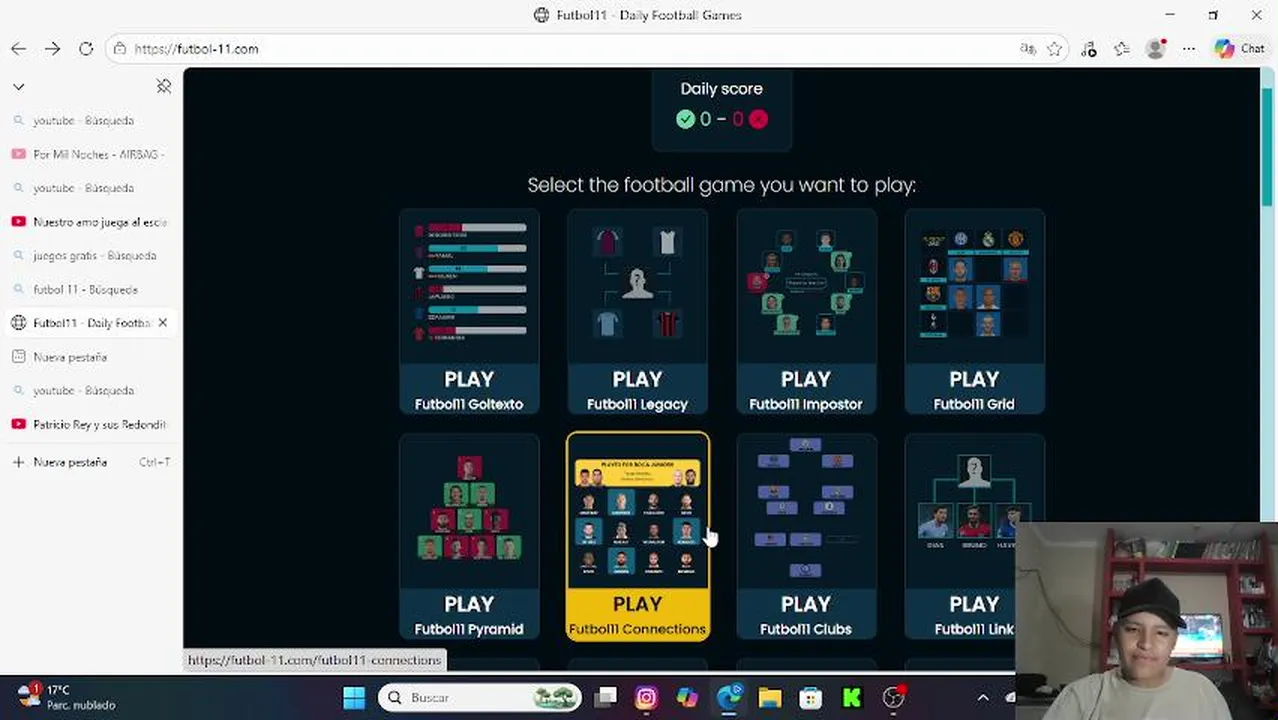Play Futbol11 Pyramid game

(469, 536)
